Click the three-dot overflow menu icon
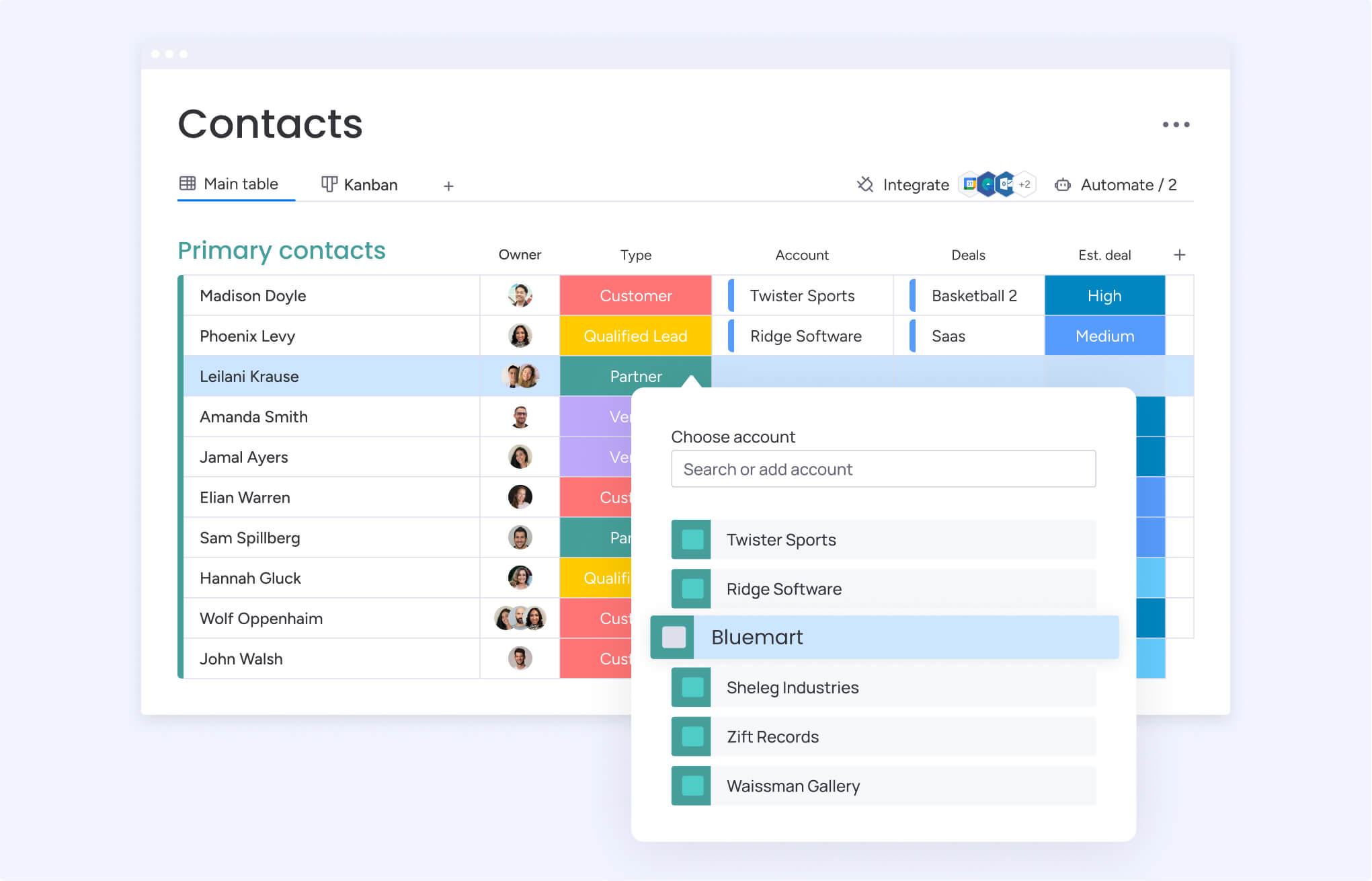 [x=1177, y=125]
